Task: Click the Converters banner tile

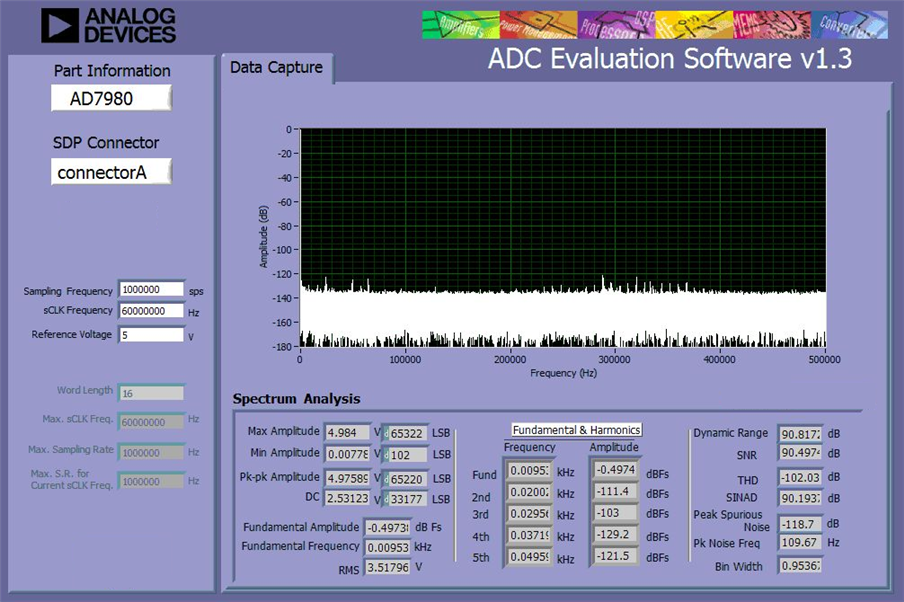Action: 850,25
